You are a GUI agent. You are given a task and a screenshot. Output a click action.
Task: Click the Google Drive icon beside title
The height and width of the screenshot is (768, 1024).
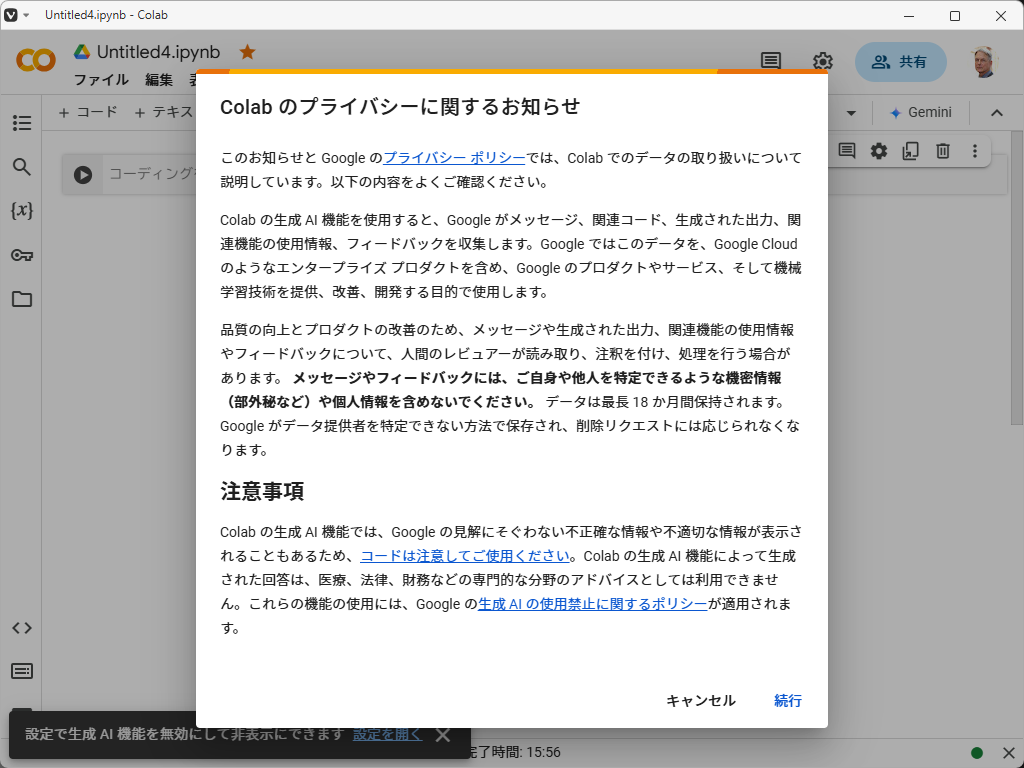click(x=82, y=52)
